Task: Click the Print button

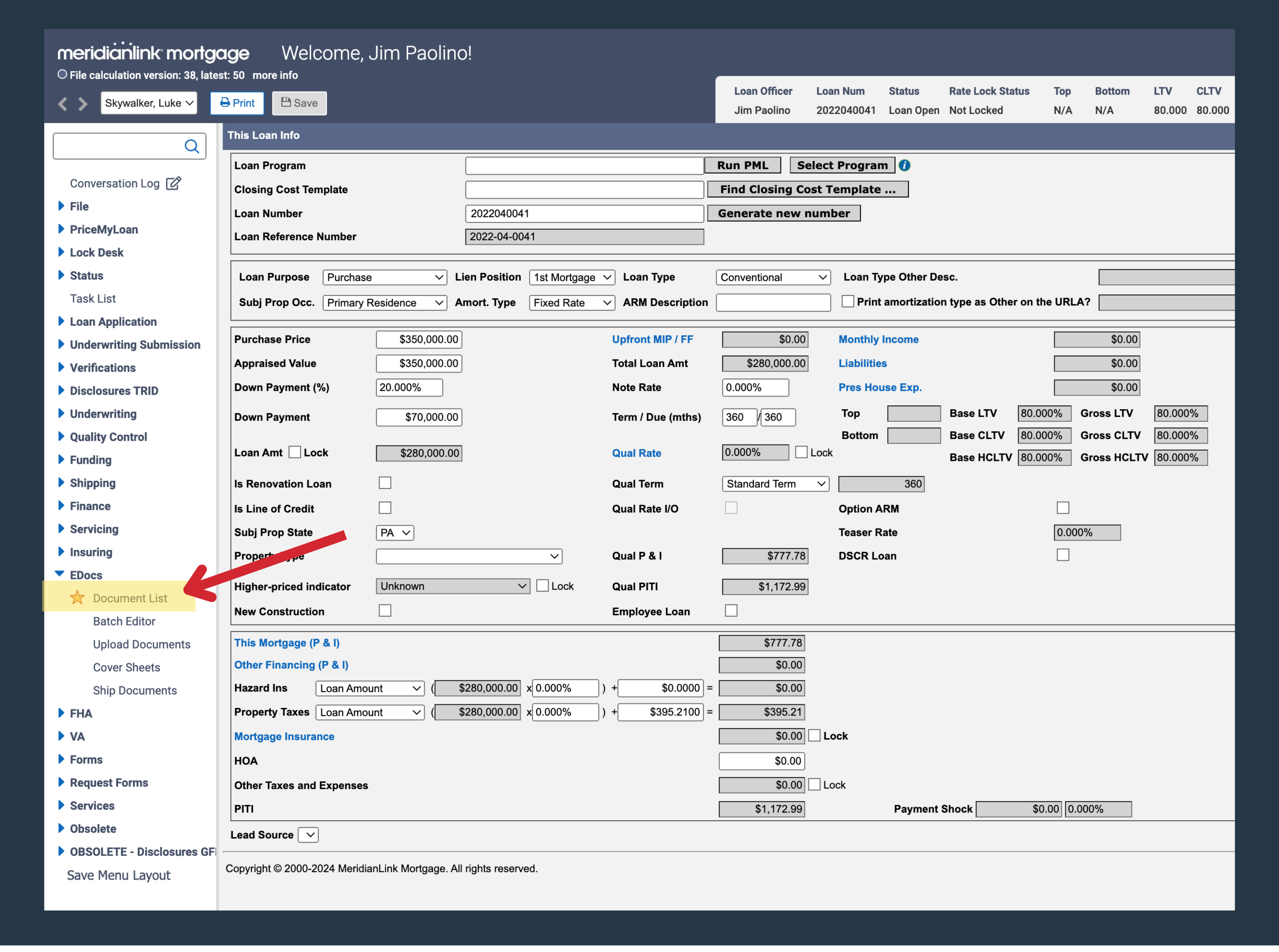Action: click(237, 103)
